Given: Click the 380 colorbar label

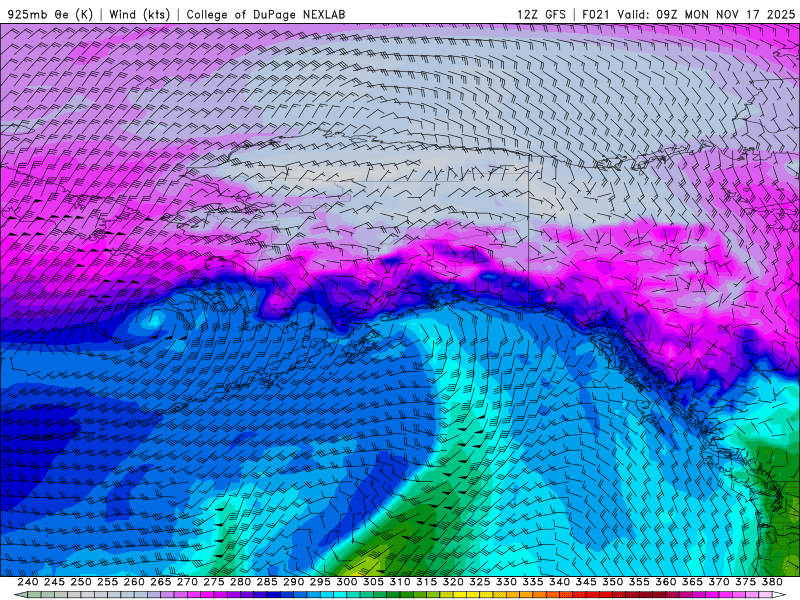Looking at the screenshot, I should [772, 582].
